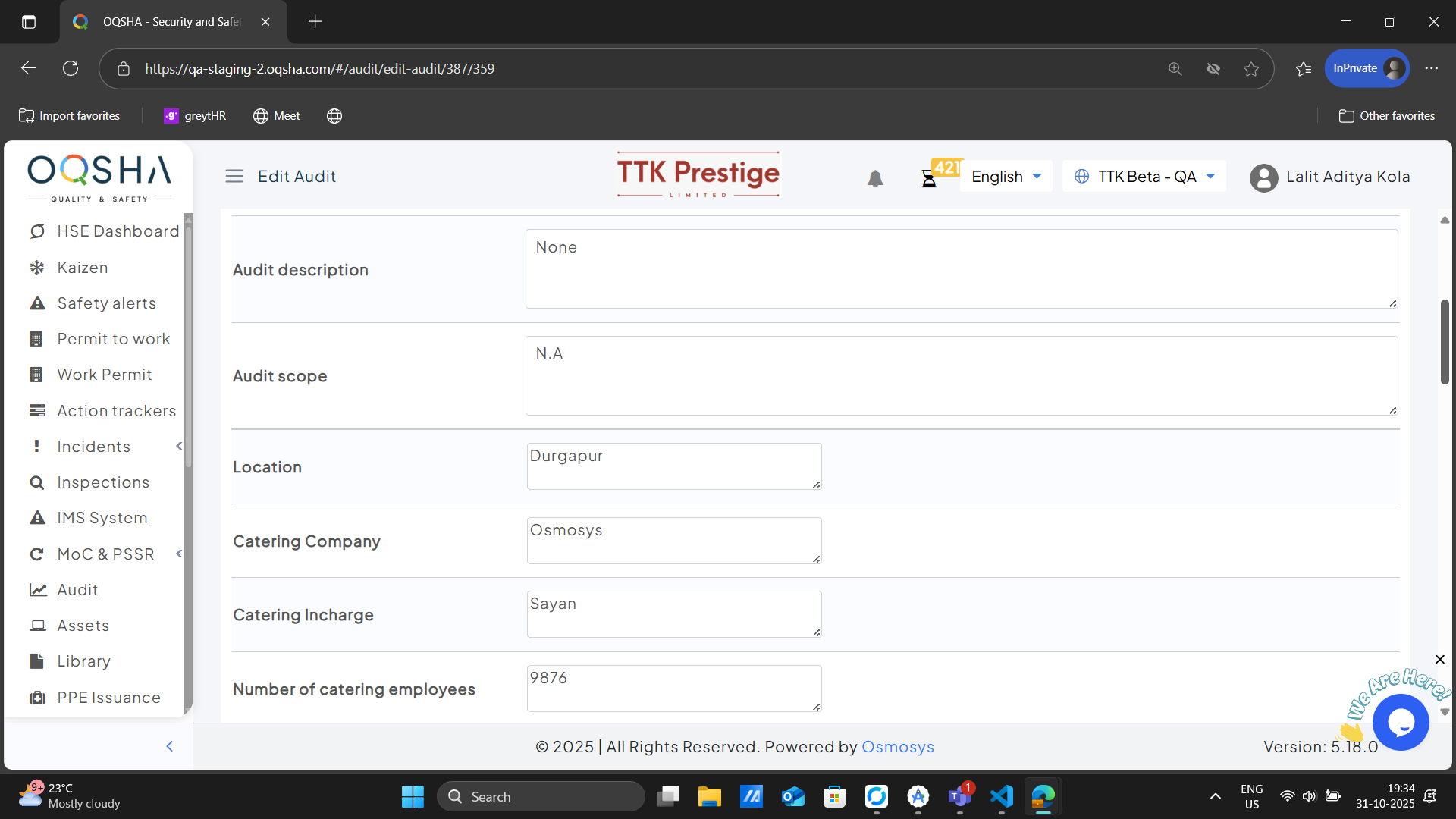Expand the MoC & PSSR submenu

coord(179,554)
